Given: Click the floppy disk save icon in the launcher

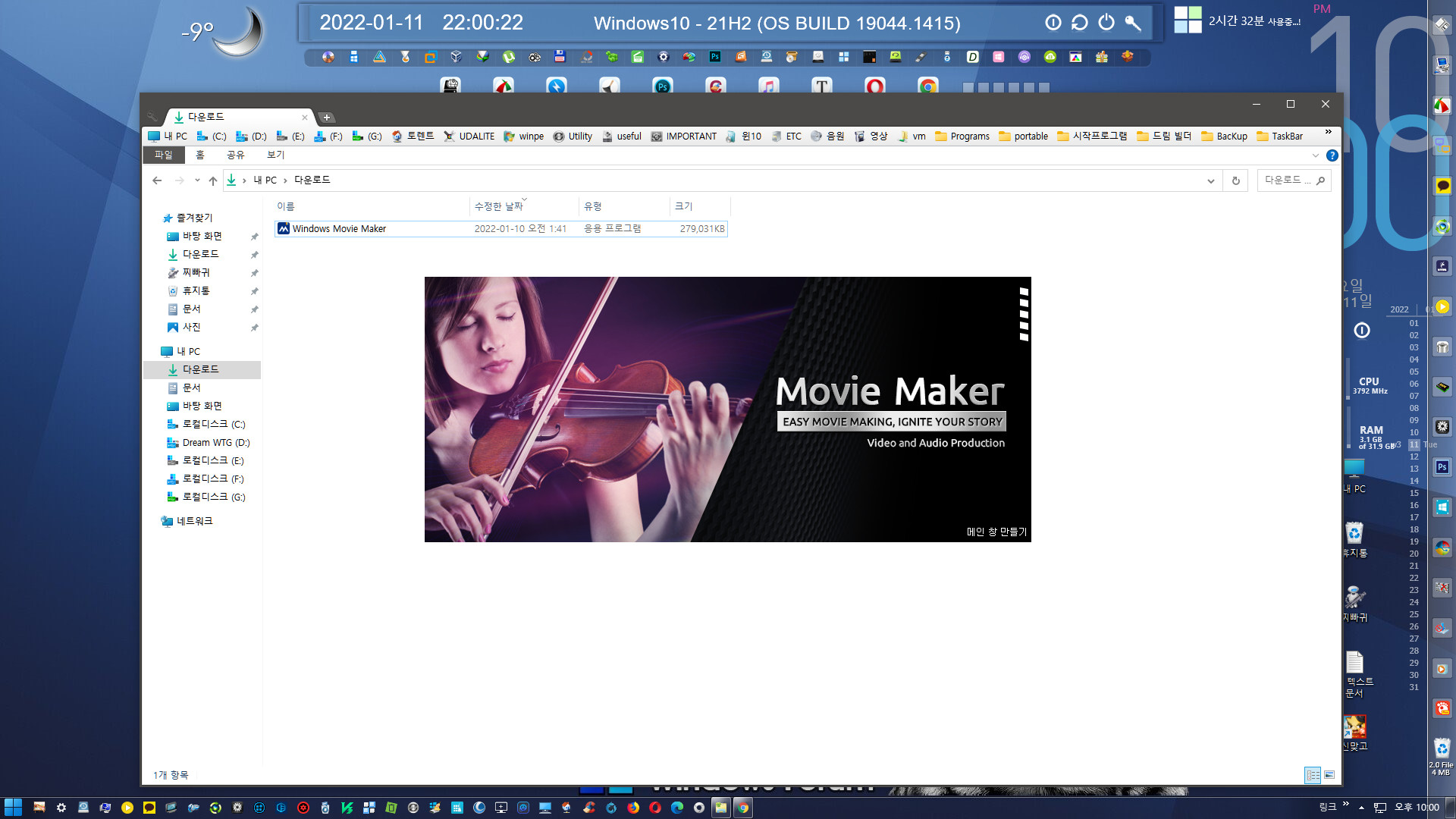Looking at the screenshot, I should click(560, 57).
